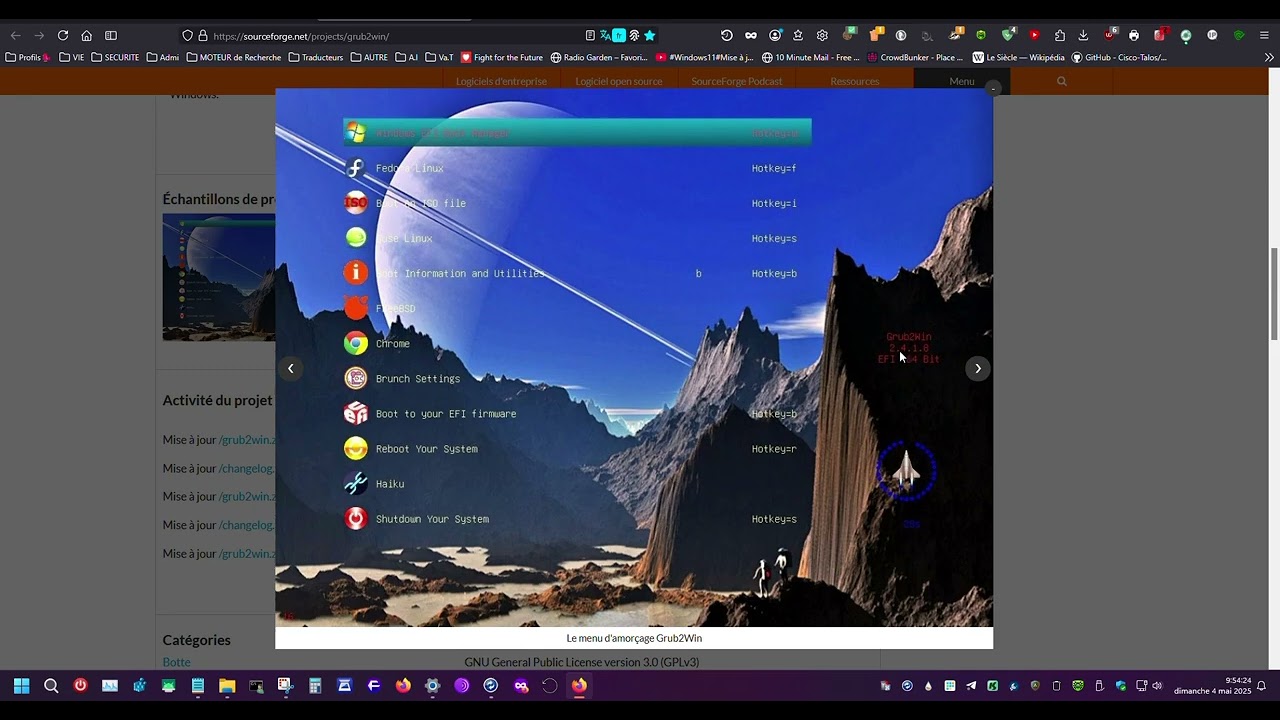This screenshot has width=1280, height=720.
Task: Open the Fight for the Future bookmark
Action: pos(502,57)
